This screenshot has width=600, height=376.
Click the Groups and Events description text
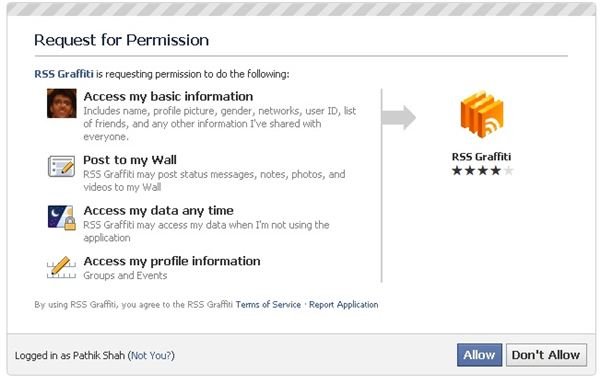point(125,275)
